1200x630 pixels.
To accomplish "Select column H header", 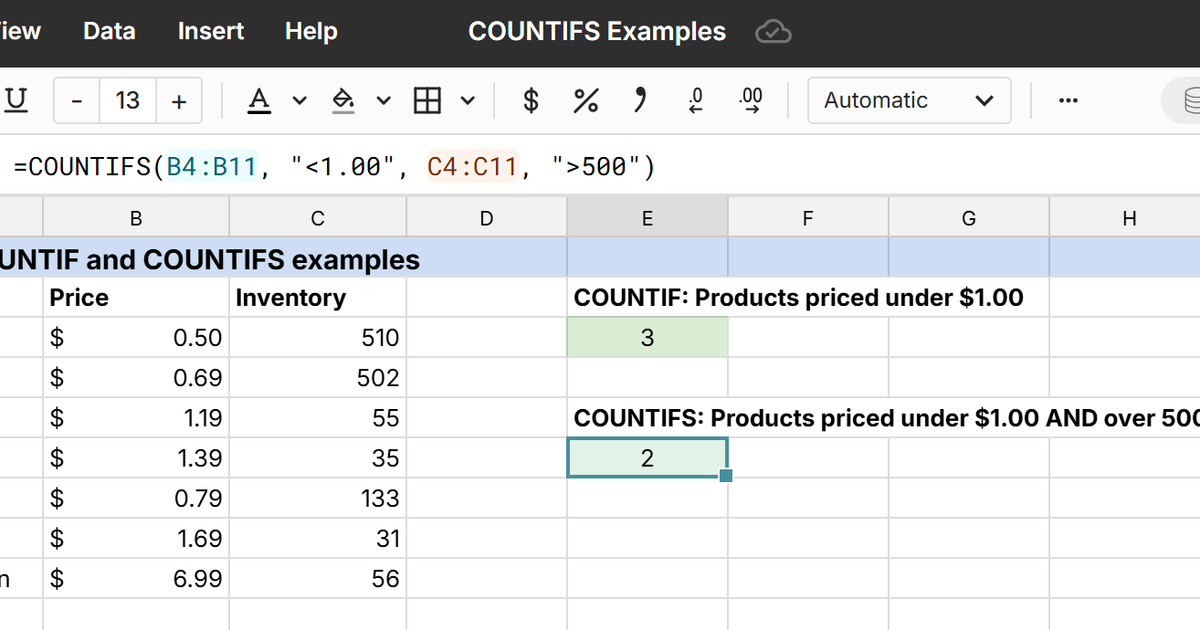I will click(1129, 218).
